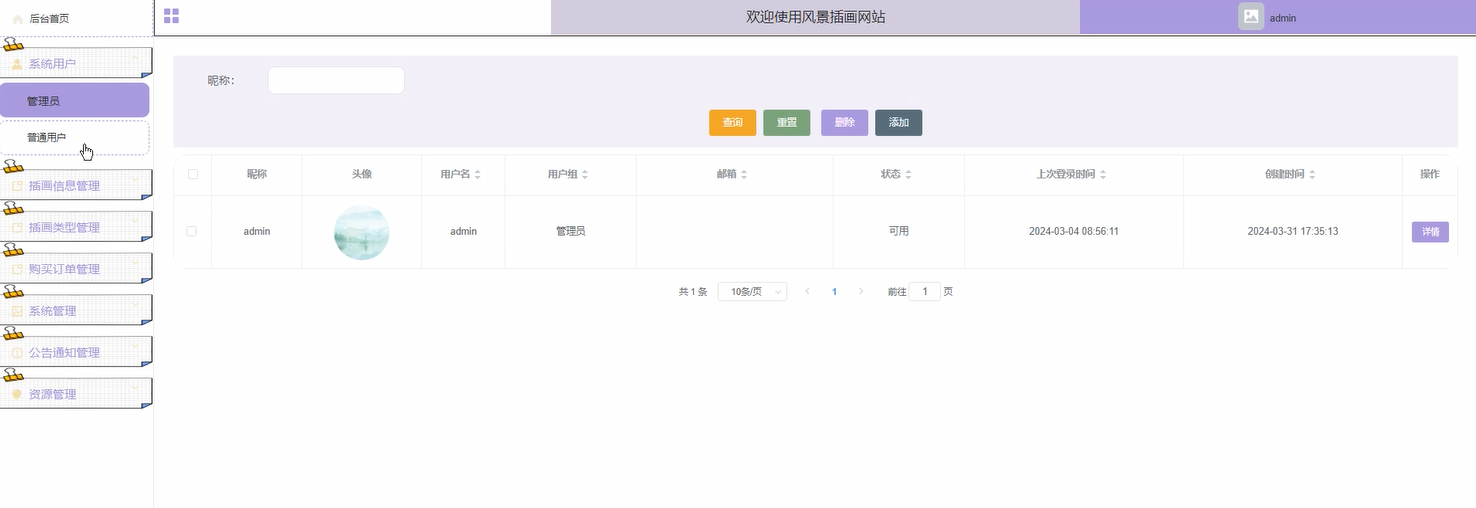Click 2024-03-31 17:35:13 created time cell

1293,231
